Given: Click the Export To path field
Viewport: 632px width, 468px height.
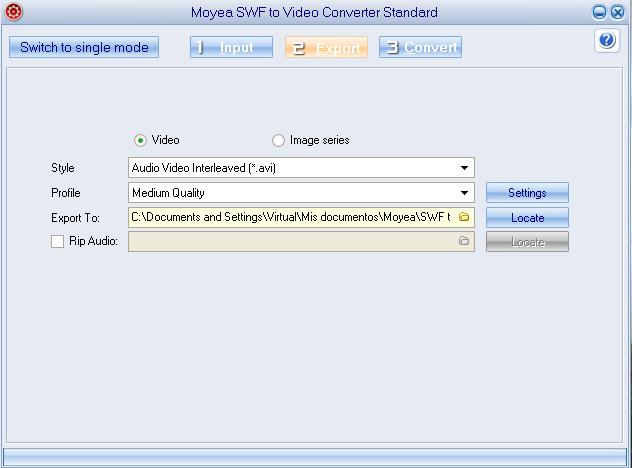Looking at the screenshot, I should coord(301,217).
